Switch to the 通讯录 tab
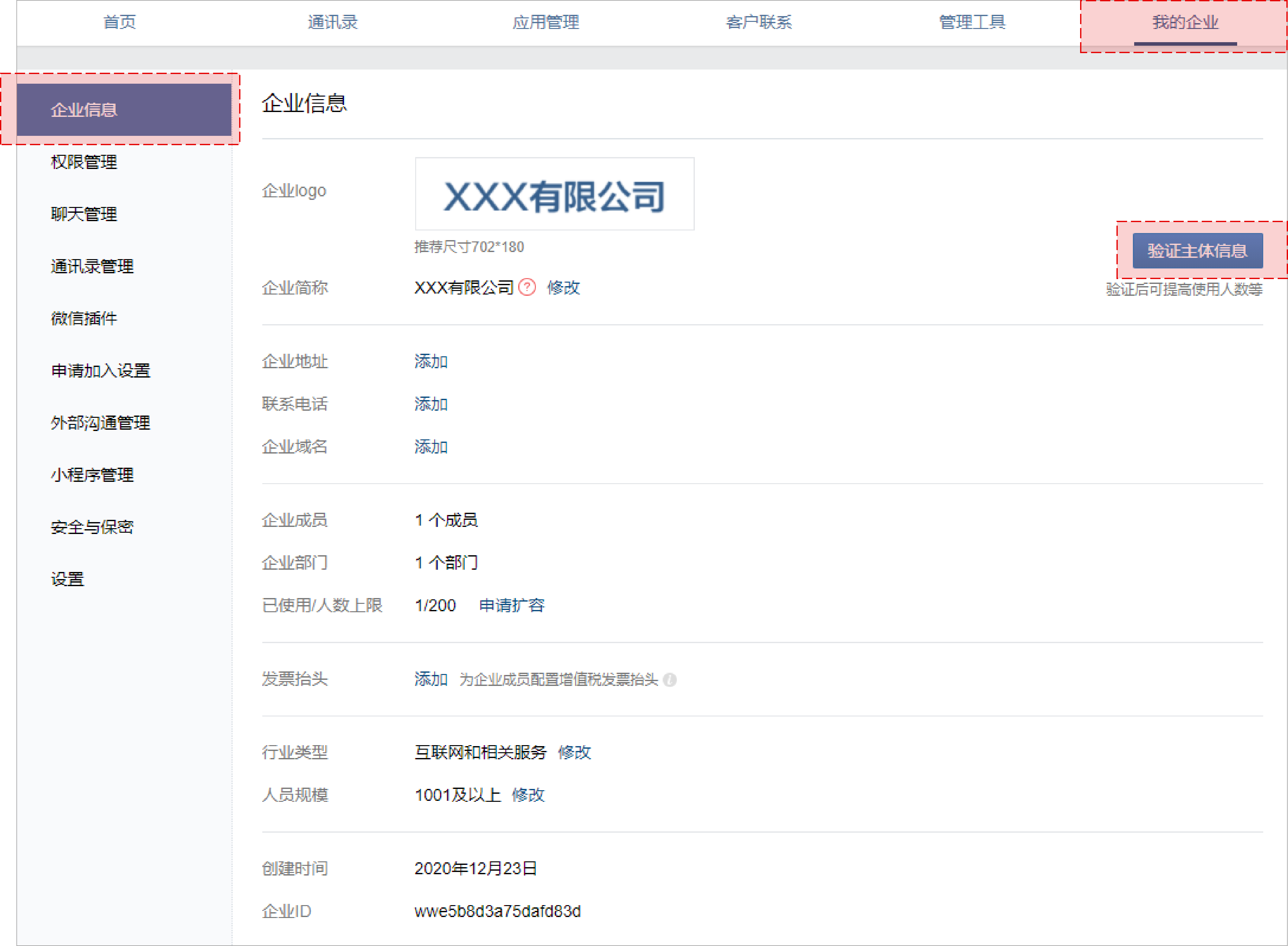Viewport: 1288px width, 946px height. [332, 22]
